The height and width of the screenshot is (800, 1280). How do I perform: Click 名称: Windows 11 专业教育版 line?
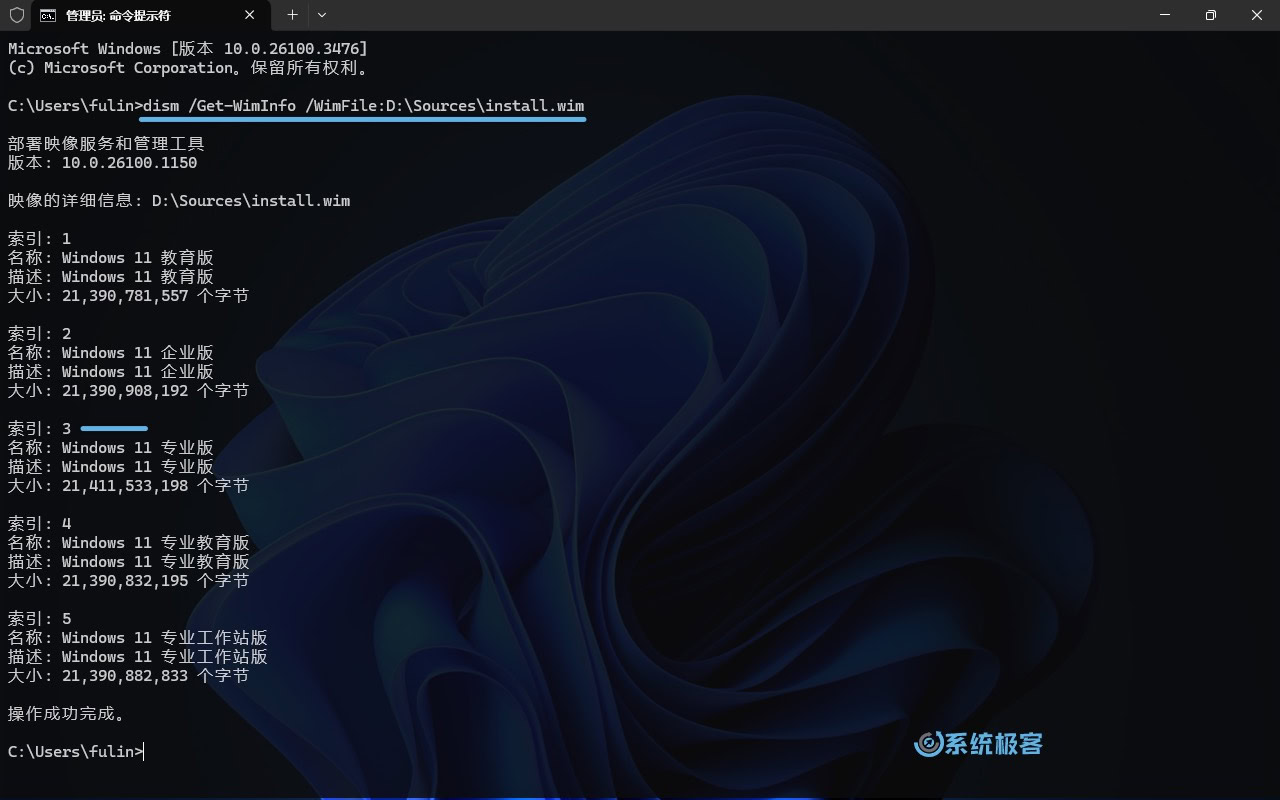coord(129,543)
